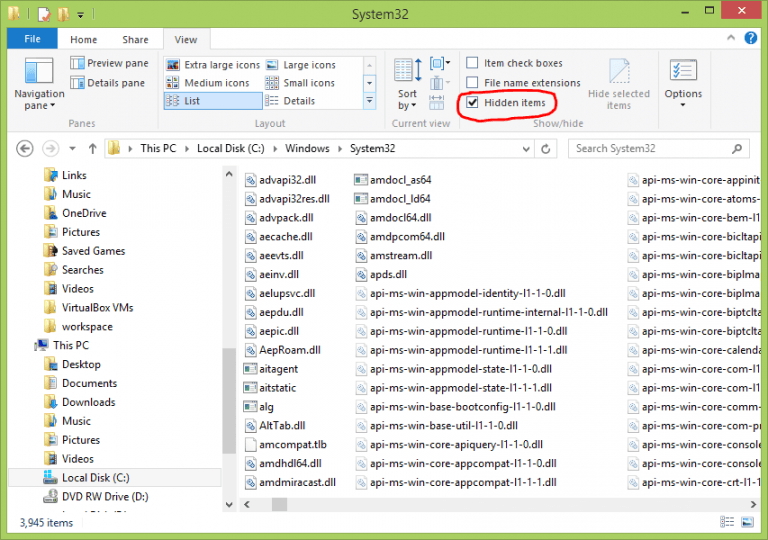Click the Preview pane icon
768x540 pixels.
(x=110, y=63)
